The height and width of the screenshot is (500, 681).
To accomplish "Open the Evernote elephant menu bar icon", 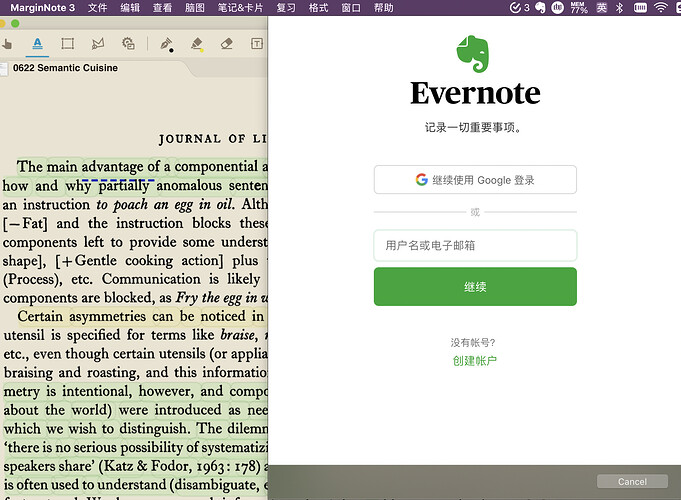I will point(540,7).
